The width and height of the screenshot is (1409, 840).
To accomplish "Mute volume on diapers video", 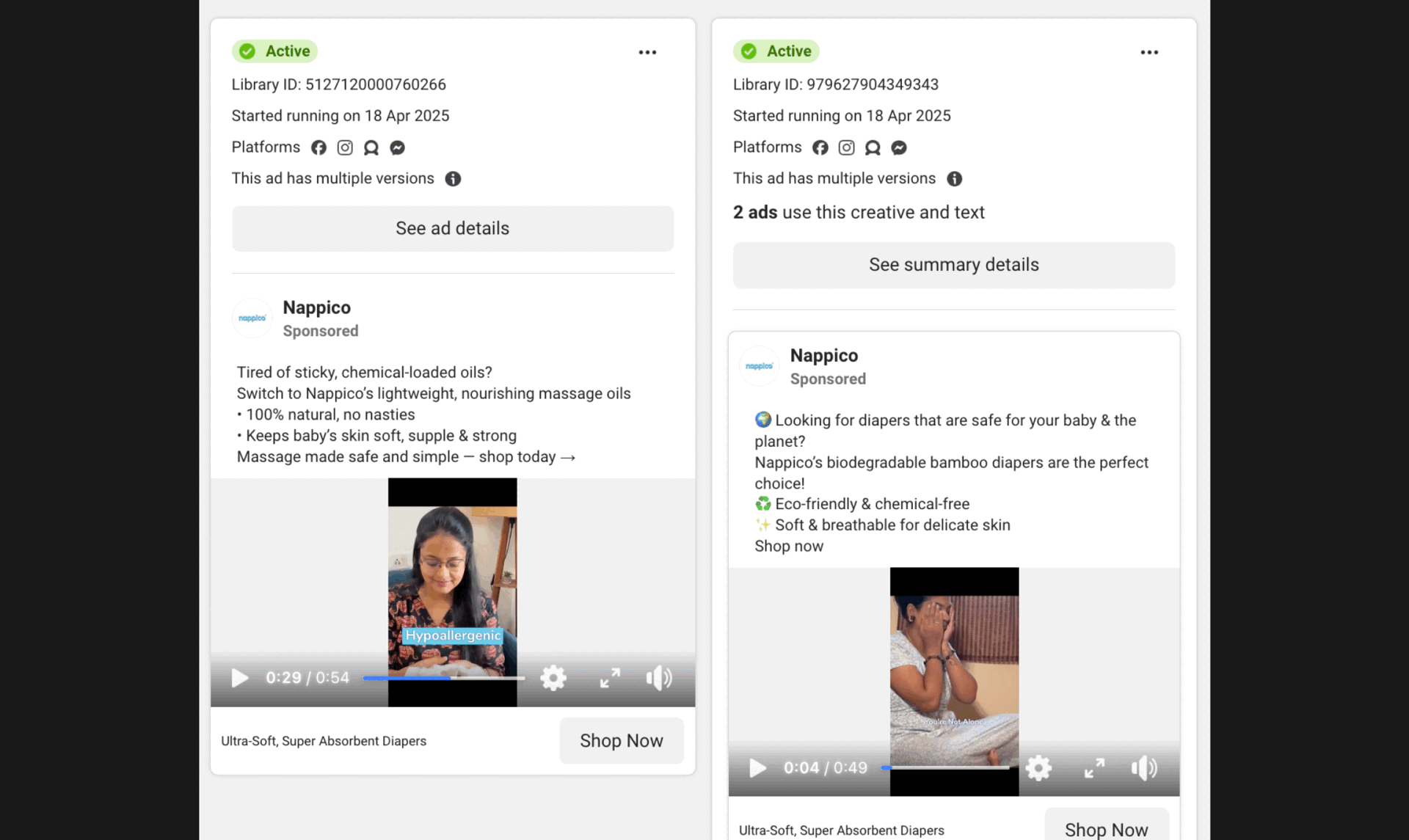I will (x=1144, y=768).
